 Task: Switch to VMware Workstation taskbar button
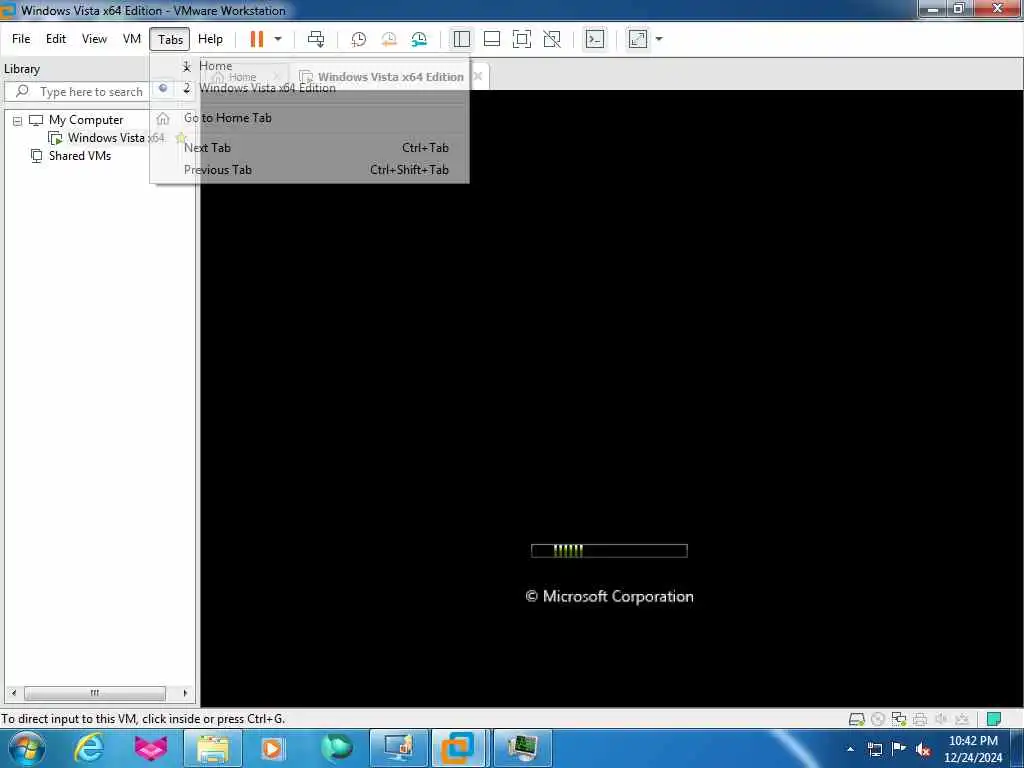tap(458, 748)
